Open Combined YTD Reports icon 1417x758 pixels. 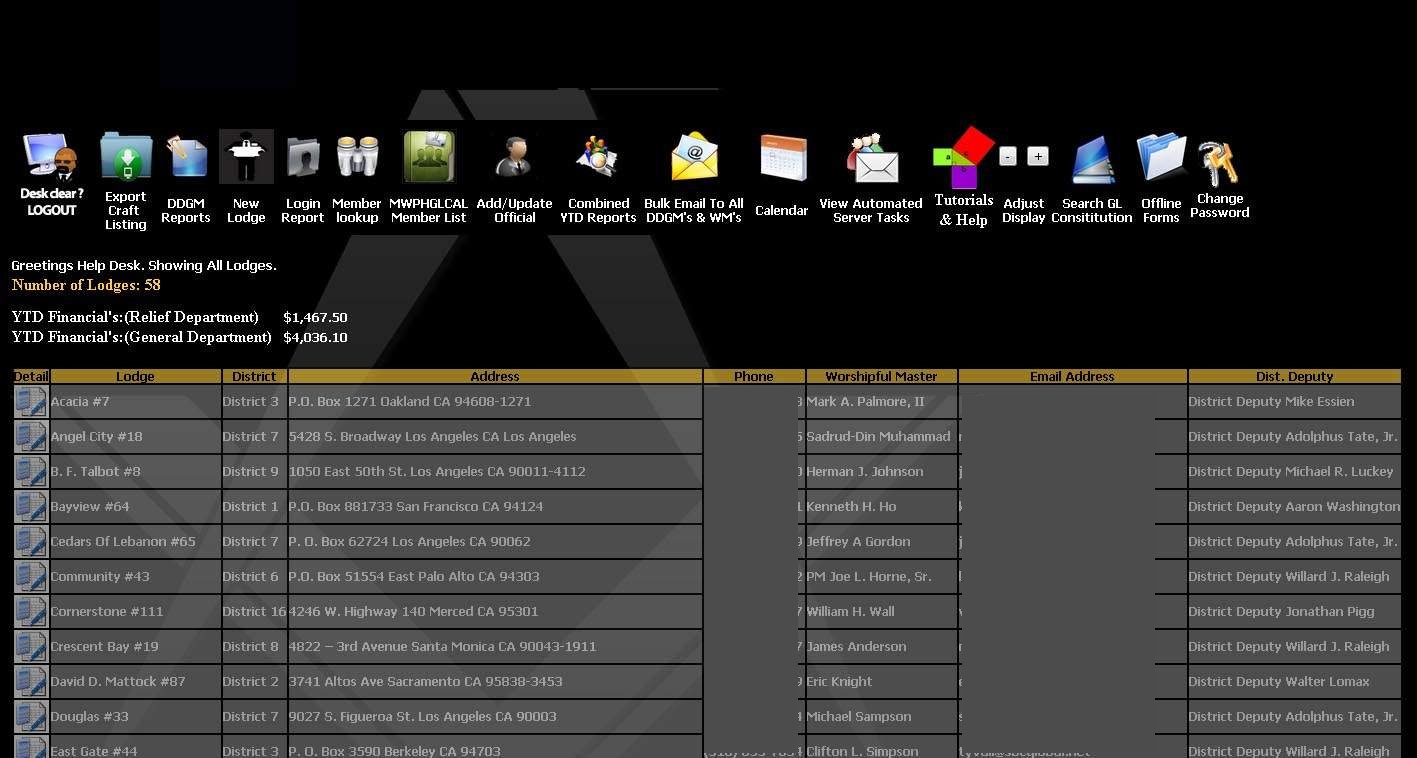598,158
